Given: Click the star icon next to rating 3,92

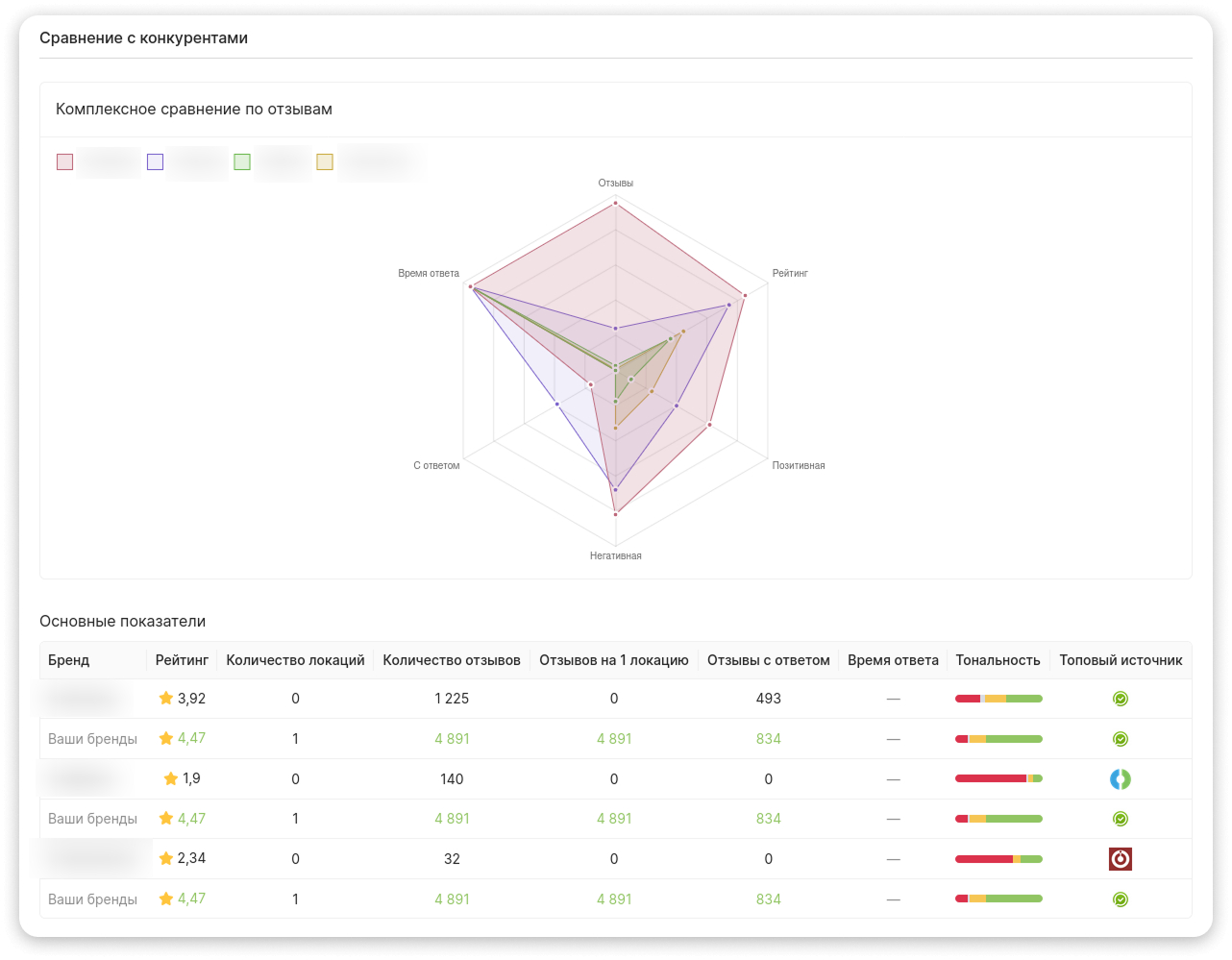Looking at the screenshot, I should click(x=166, y=699).
